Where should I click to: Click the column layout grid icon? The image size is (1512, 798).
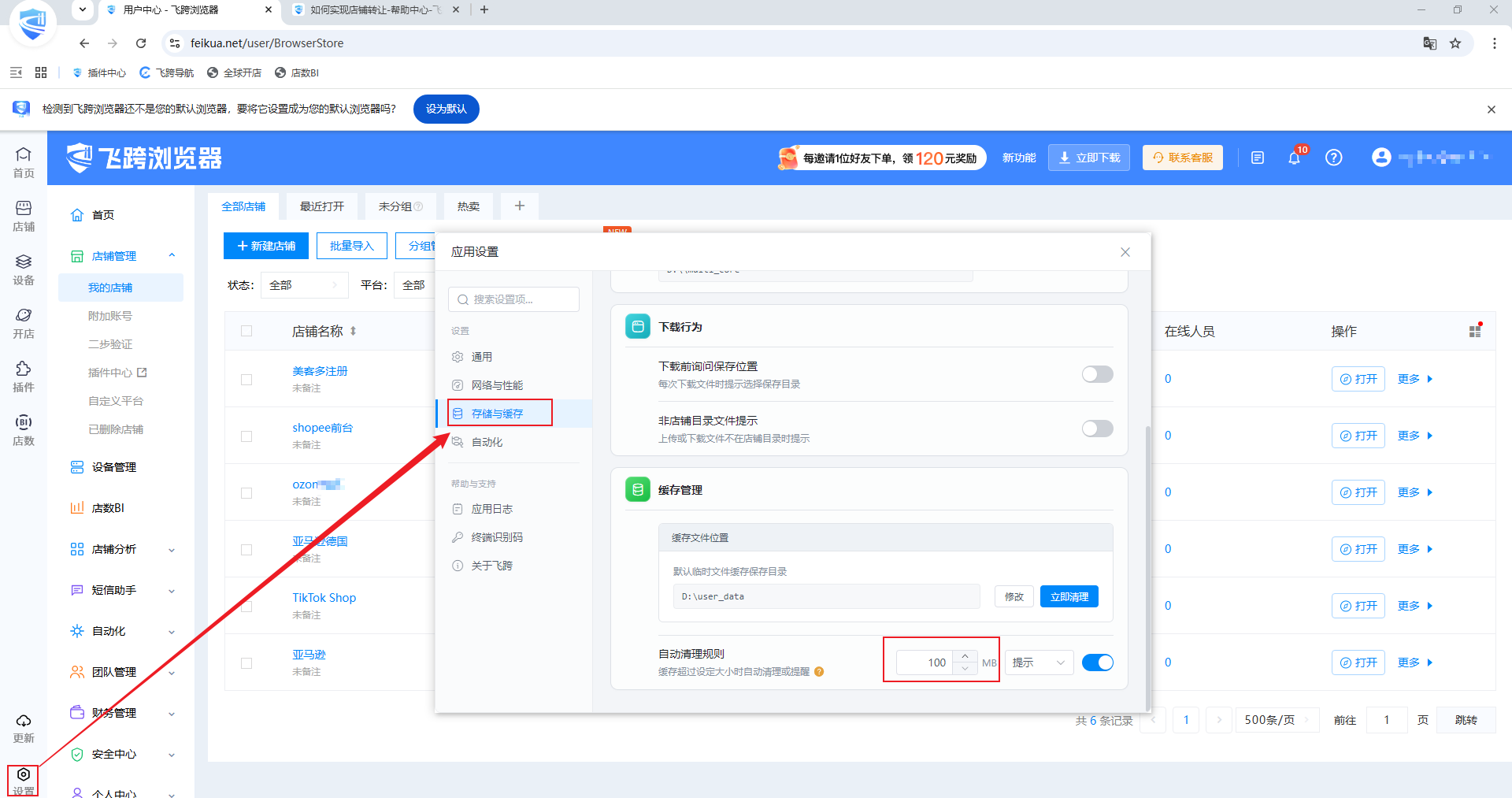(x=1475, y=332)
